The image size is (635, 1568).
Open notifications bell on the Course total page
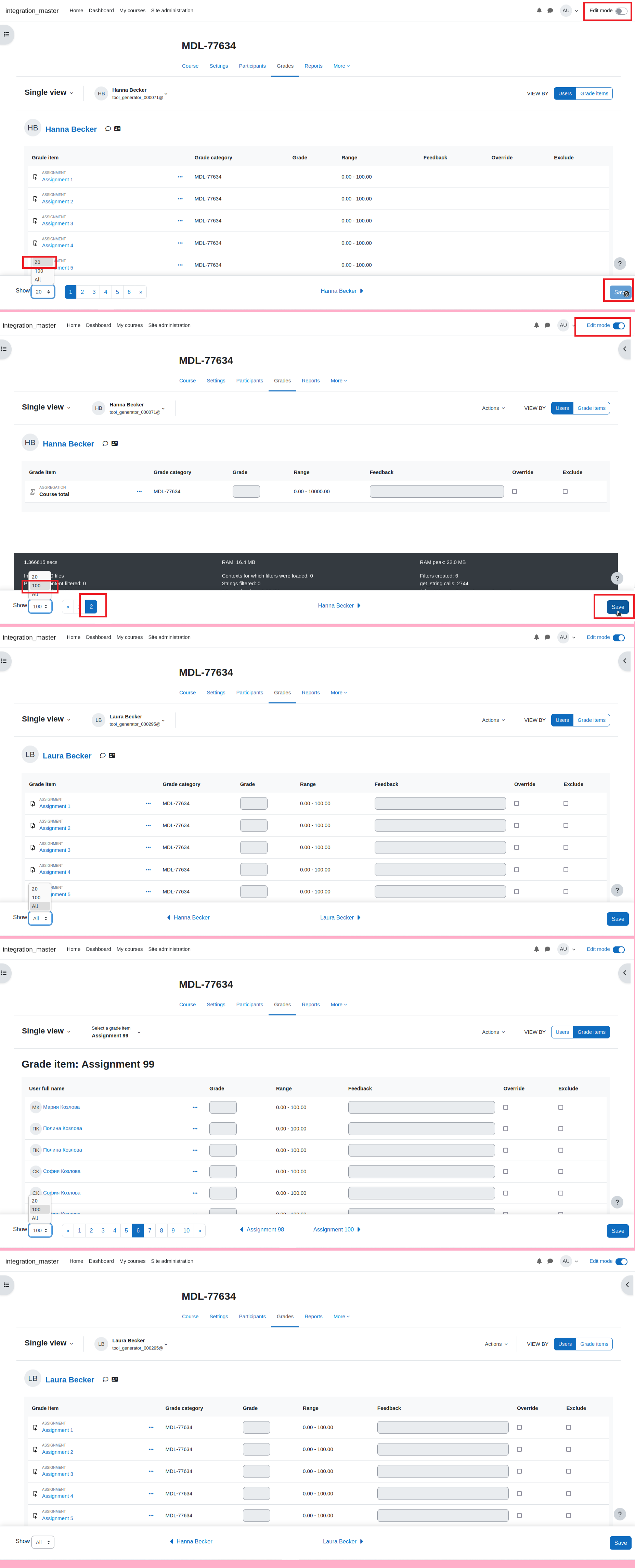click(536, 325)
